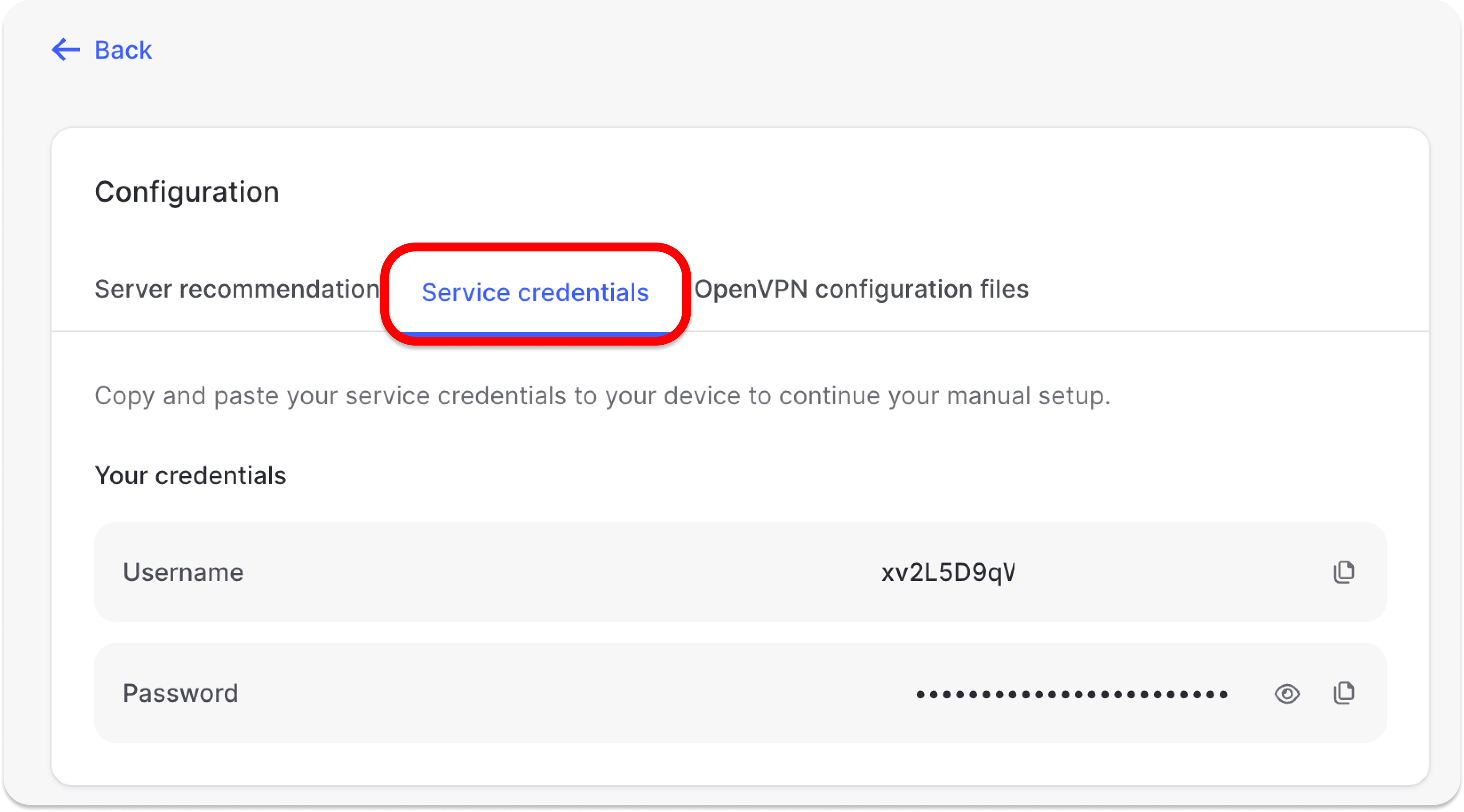Click the Username credential field
The height and width of the screenshot is (812, 1464).
click(682, 572)
